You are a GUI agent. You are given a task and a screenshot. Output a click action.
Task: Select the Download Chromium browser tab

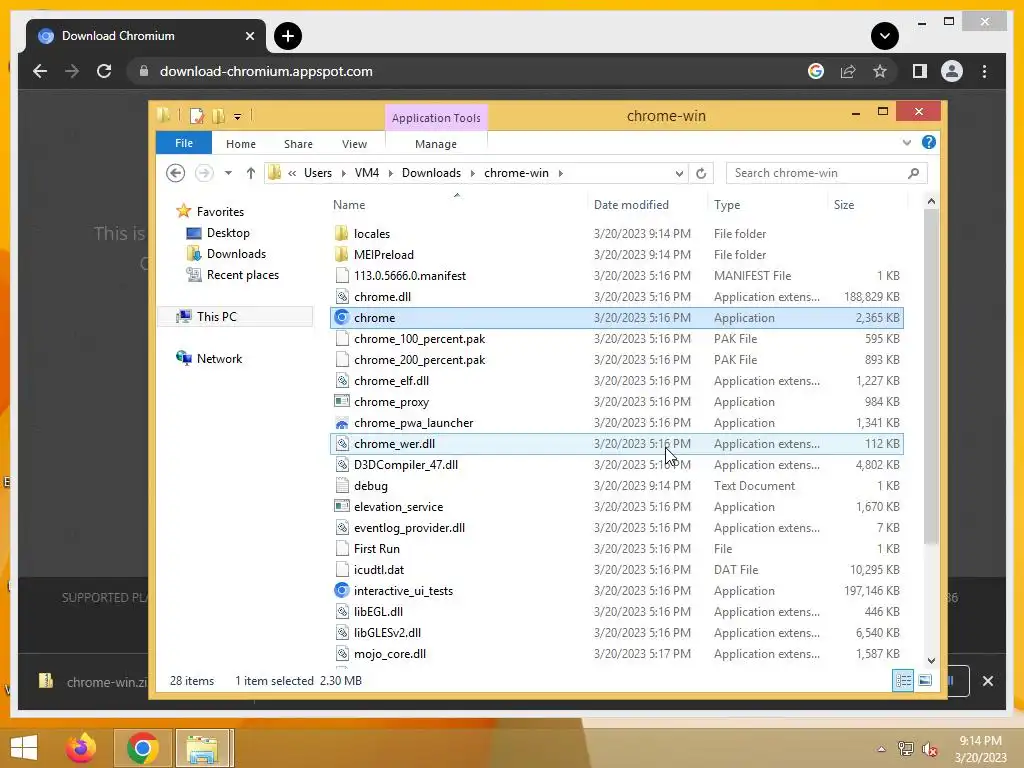146,36
